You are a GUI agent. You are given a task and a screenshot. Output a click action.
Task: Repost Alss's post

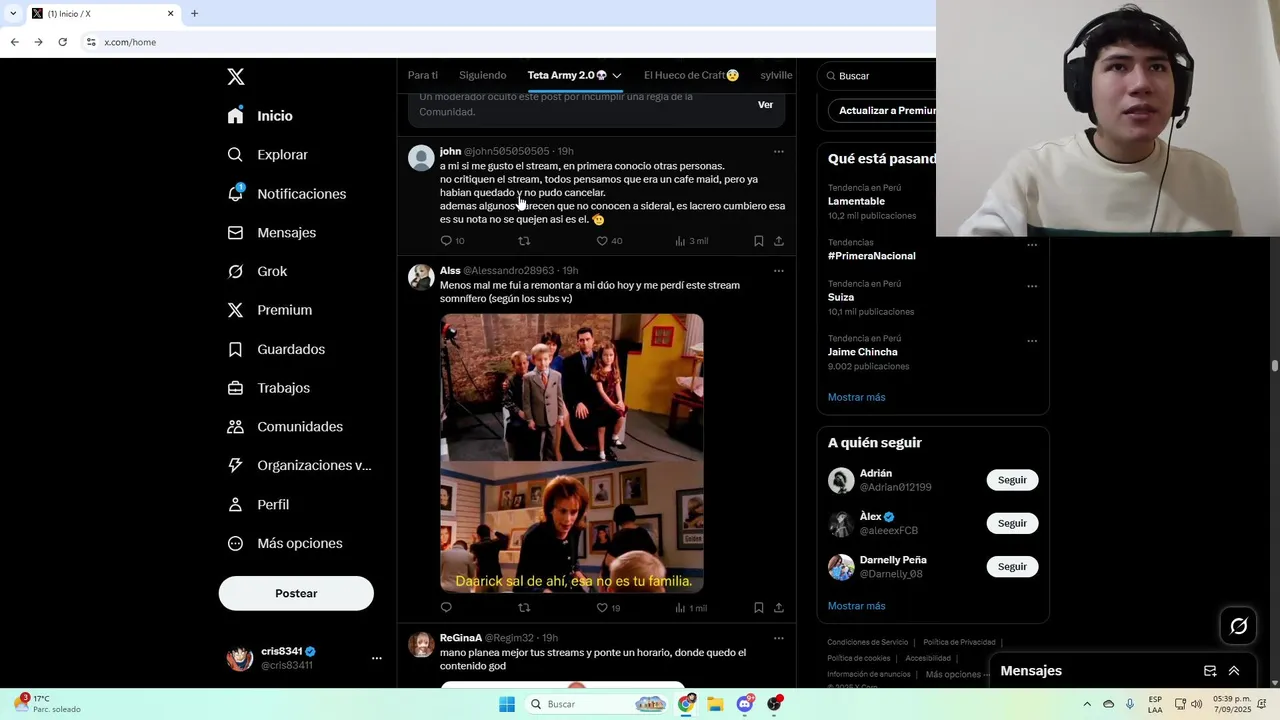[524, 608]
